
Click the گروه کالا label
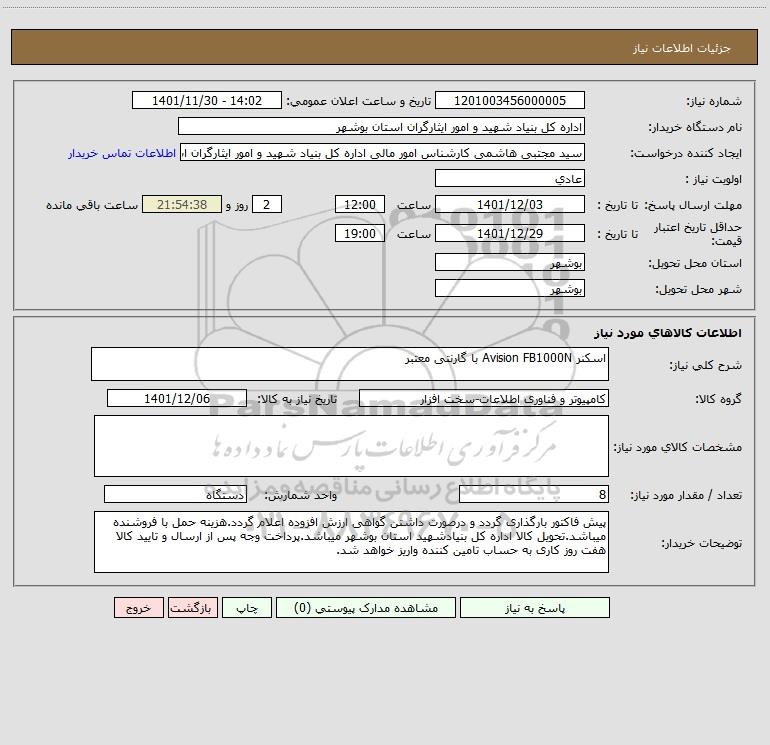click(x=719, y=399)
